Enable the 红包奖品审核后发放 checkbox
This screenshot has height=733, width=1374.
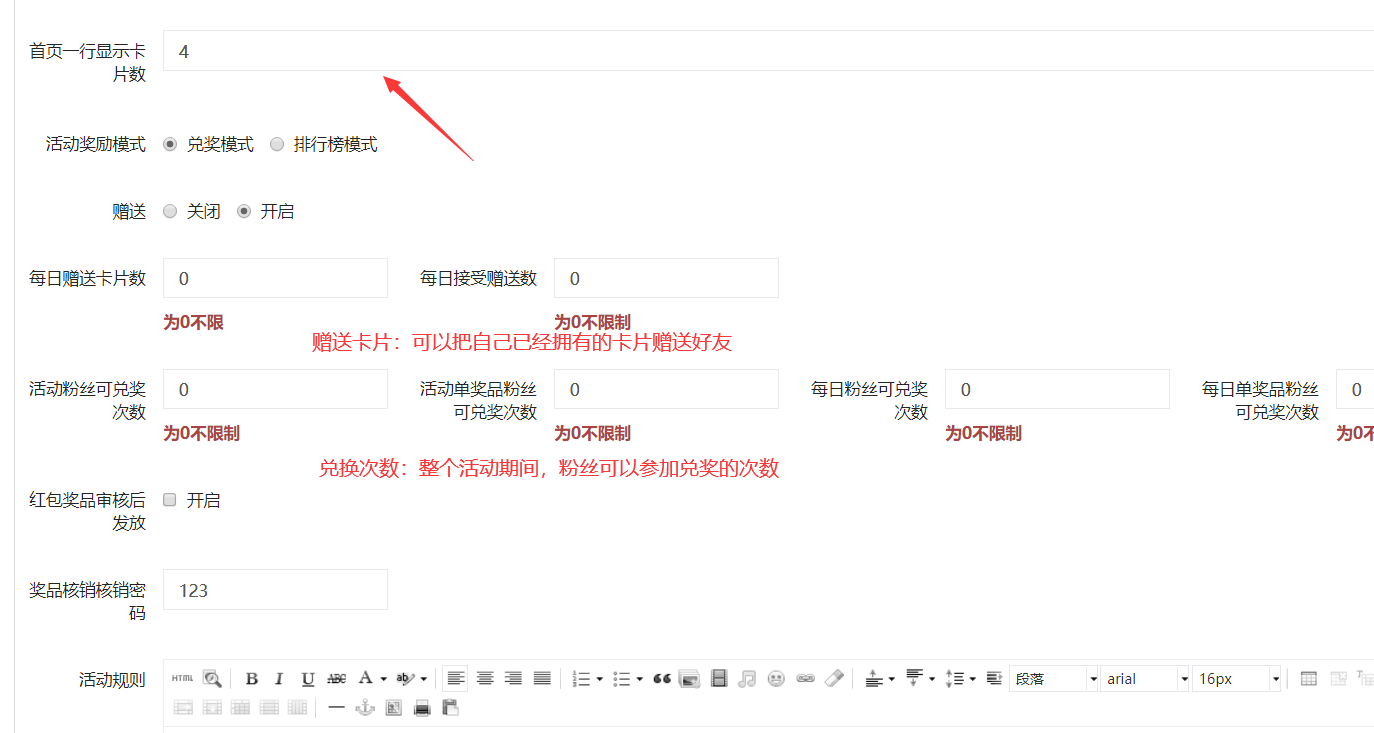point(170,500)
